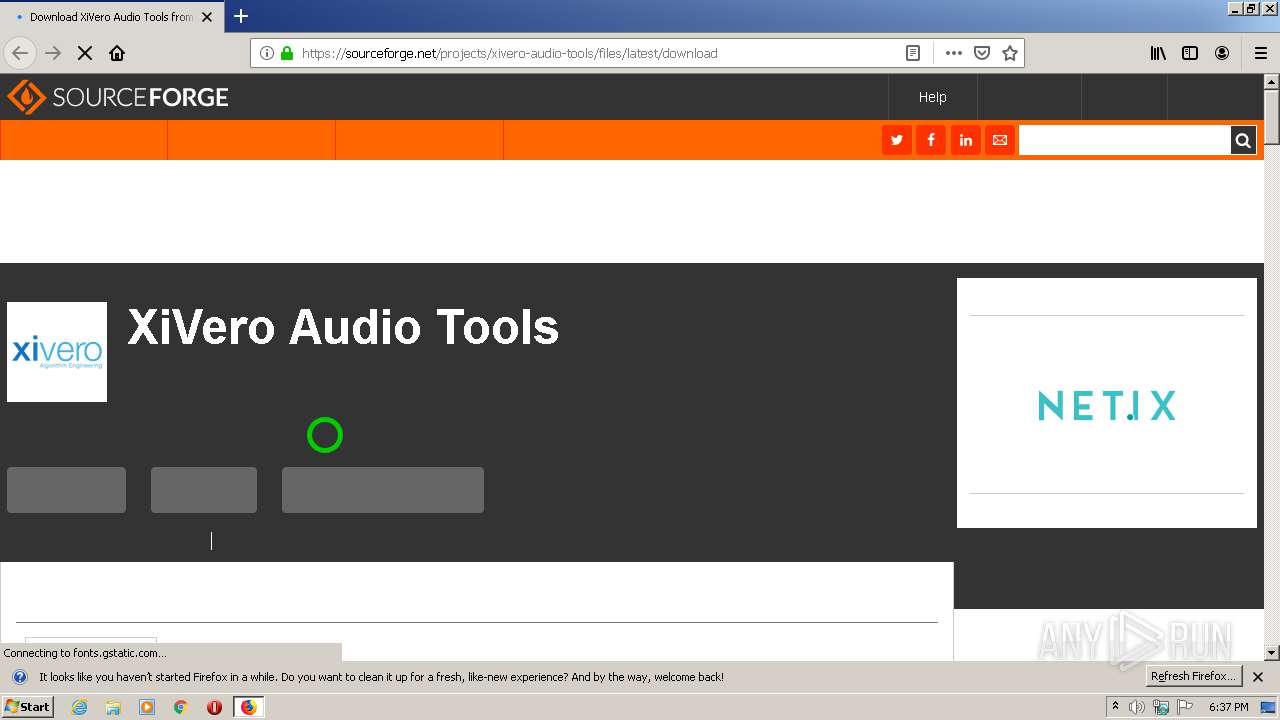Select the Download XiVero Audio Tools tab
This screenshot has width=1280, height=720.
click(111, 17)
